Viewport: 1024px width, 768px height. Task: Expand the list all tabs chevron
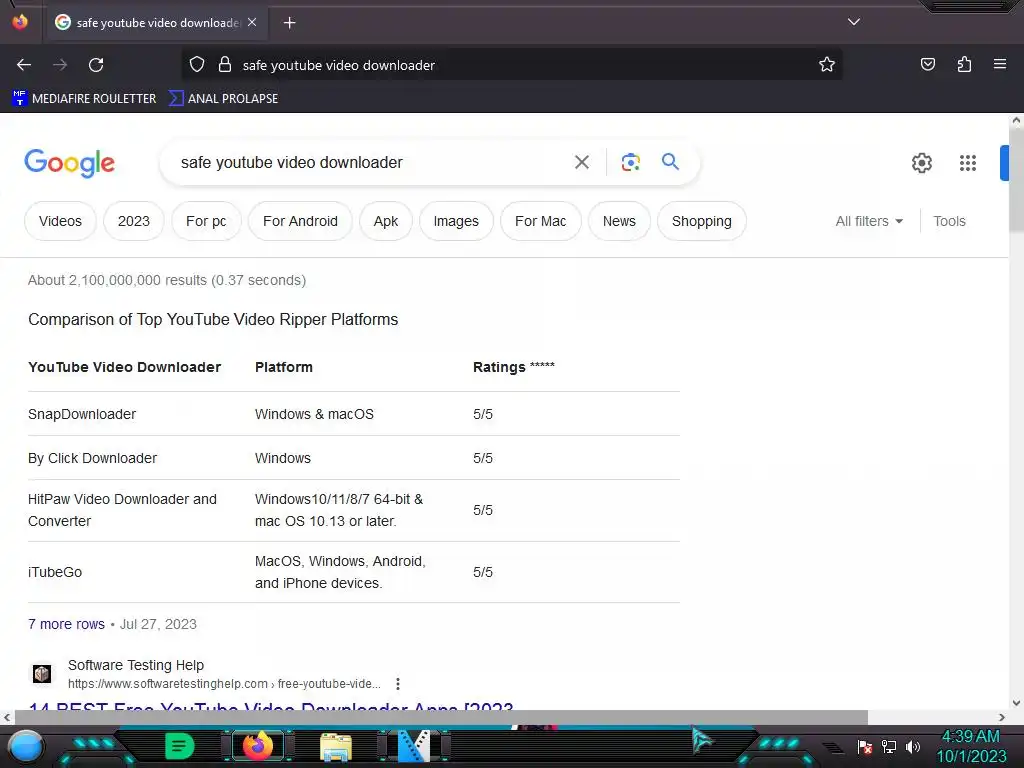(854, 22)
